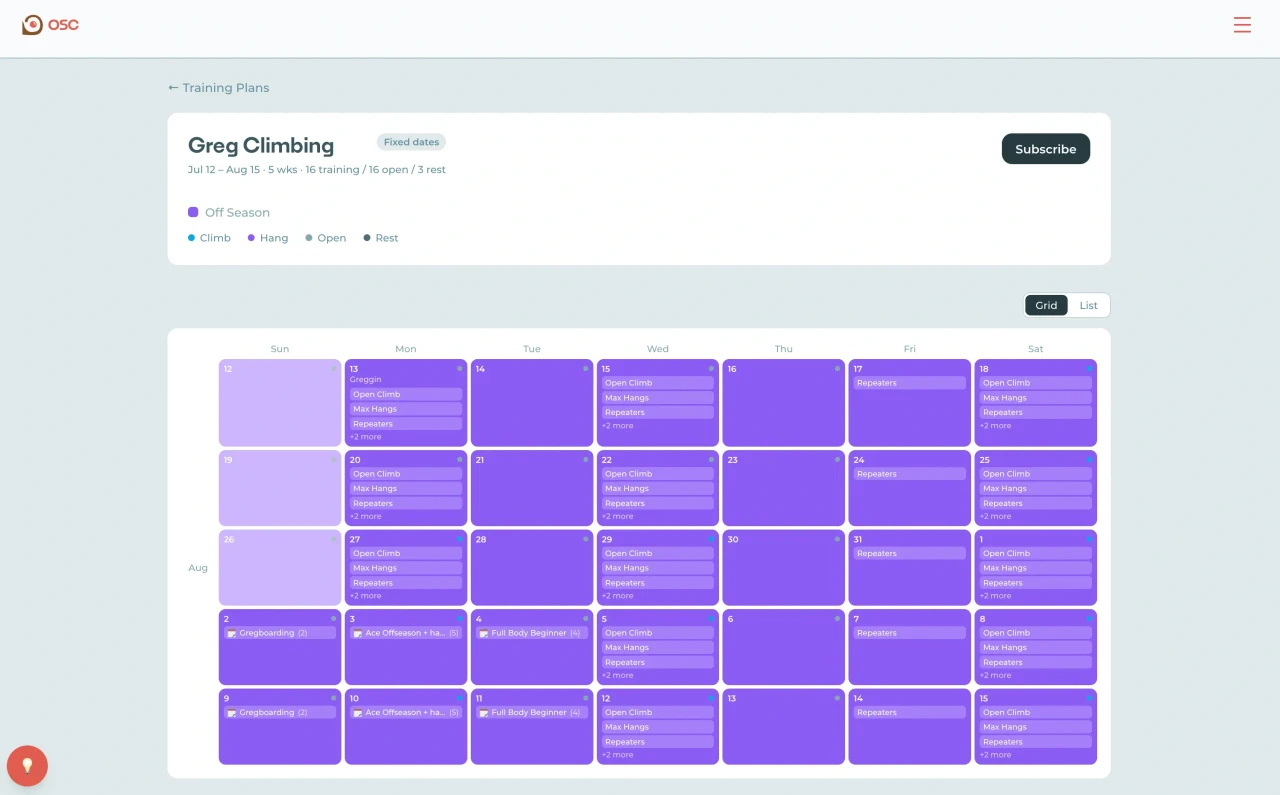Open Repeaters workout on Friday July 17
1280x795 pixels.
[x=909, y=383]
